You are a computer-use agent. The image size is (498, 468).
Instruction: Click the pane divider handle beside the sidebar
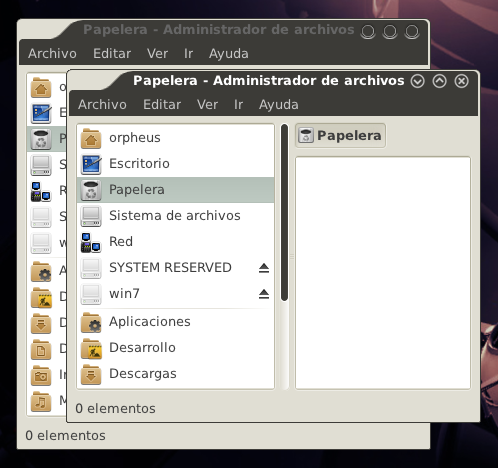(292, 257)
